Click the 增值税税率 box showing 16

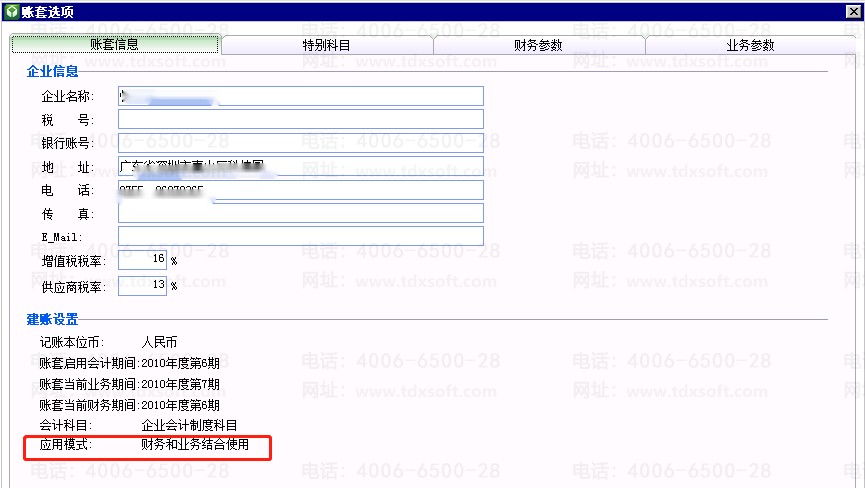tap(142, 260)
